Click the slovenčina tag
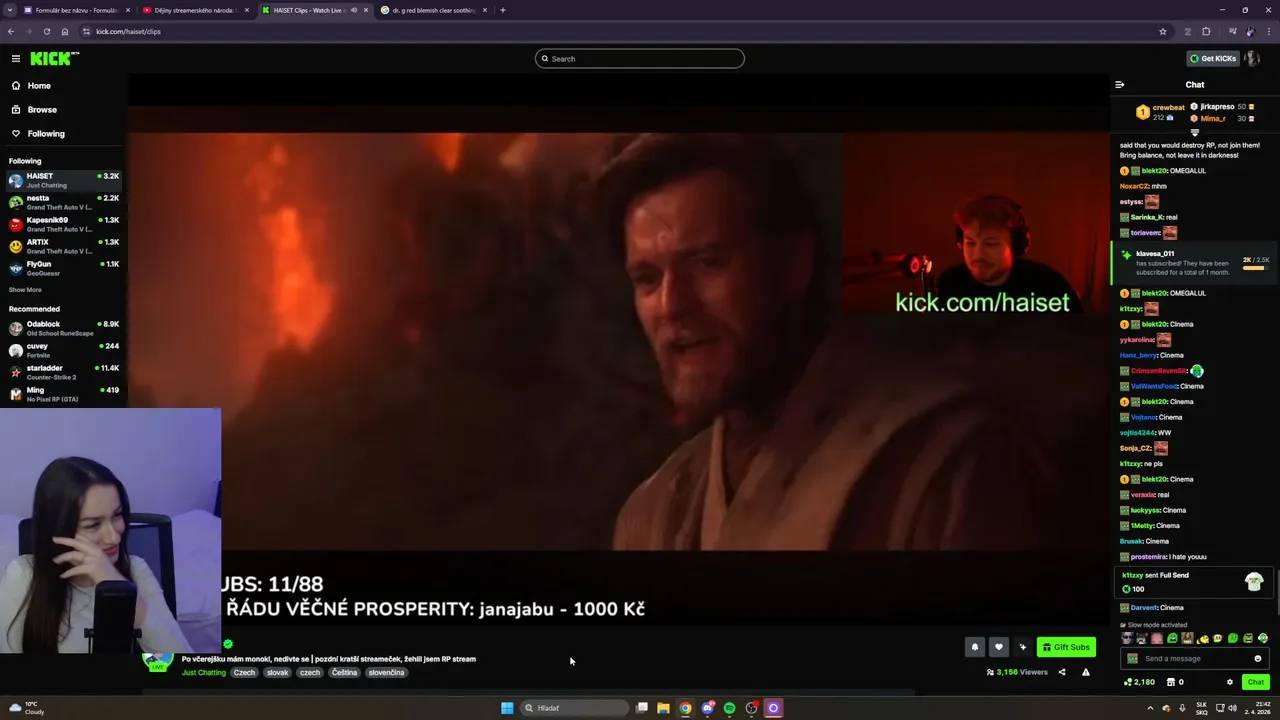 [x=386, y=673]
